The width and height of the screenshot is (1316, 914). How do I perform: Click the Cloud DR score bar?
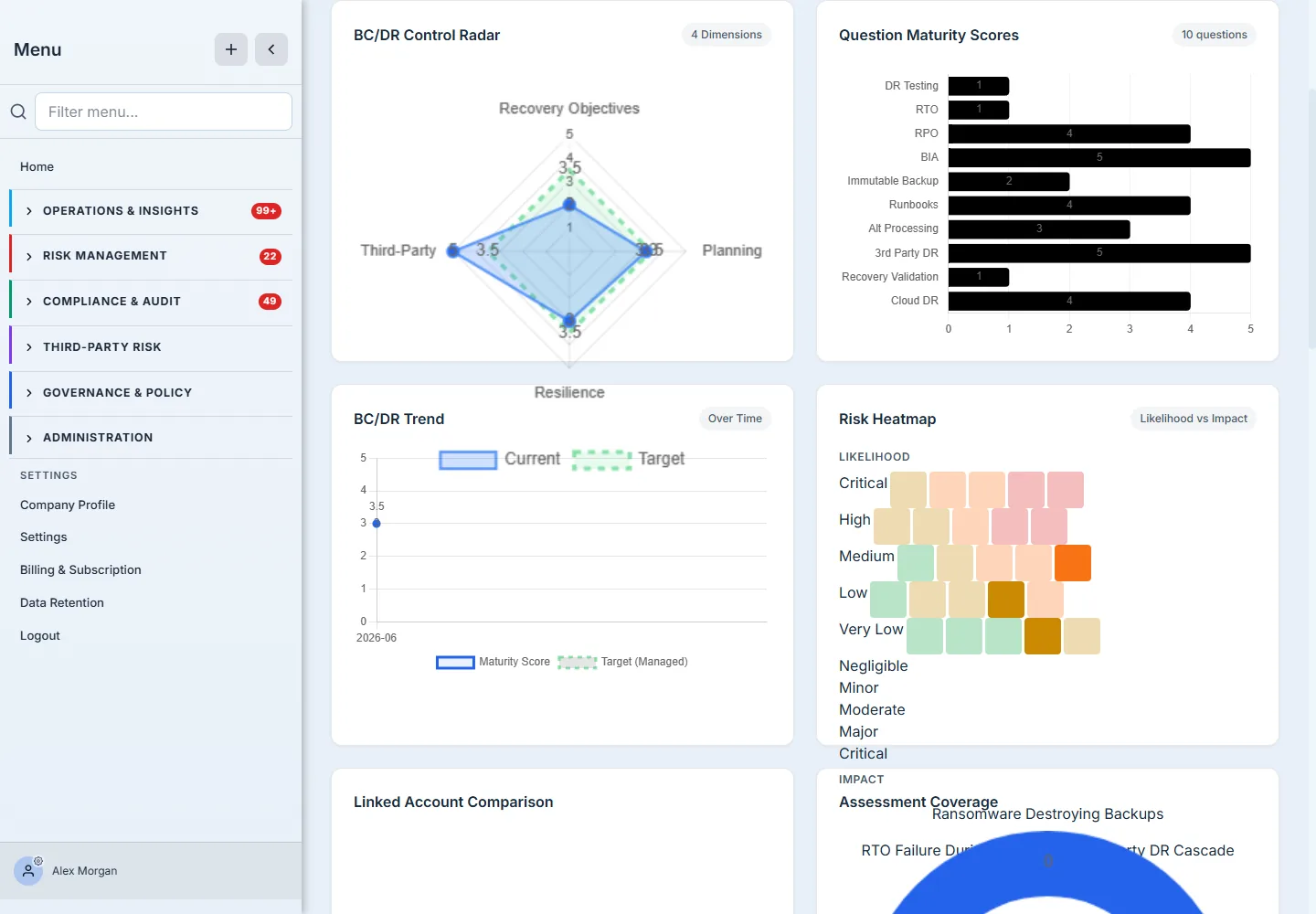pos(1069,301)
